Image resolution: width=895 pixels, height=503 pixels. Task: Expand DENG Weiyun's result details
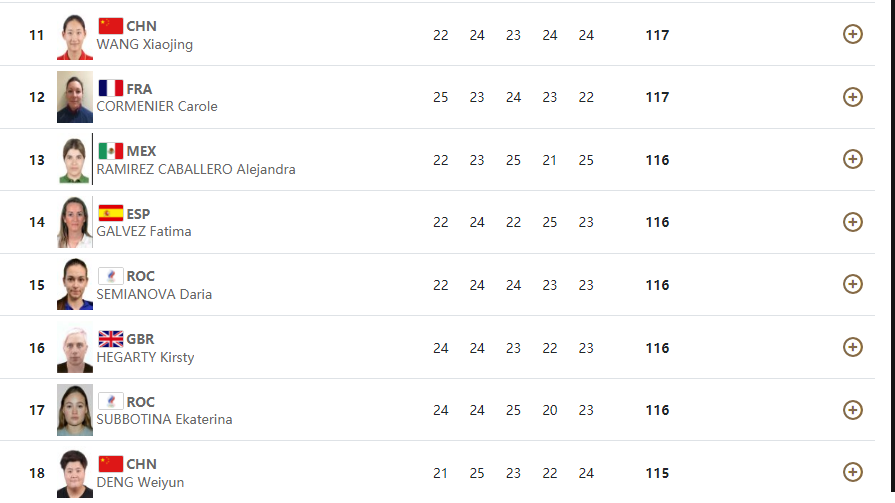pos(852,472)
